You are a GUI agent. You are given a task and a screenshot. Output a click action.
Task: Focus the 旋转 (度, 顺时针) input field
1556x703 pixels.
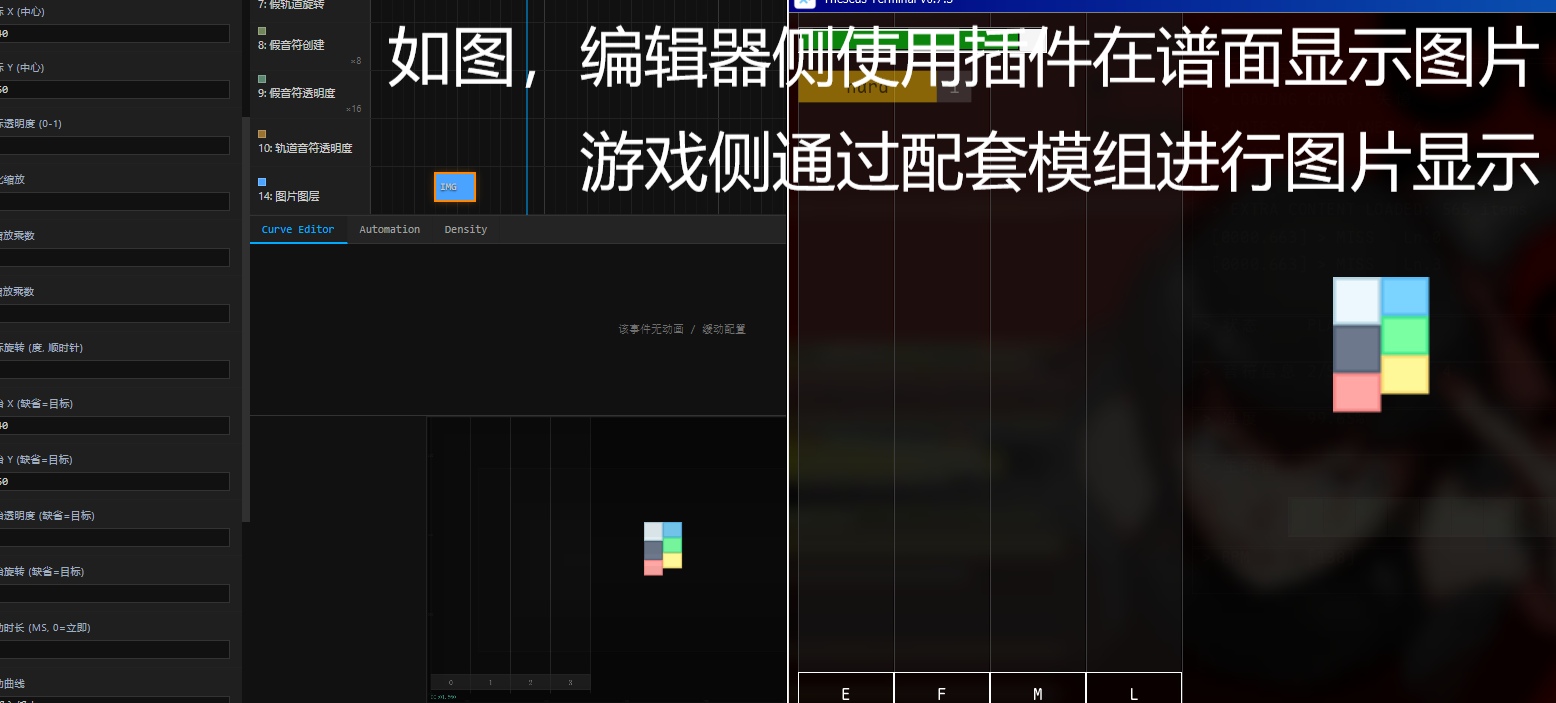tap(114, 370)
